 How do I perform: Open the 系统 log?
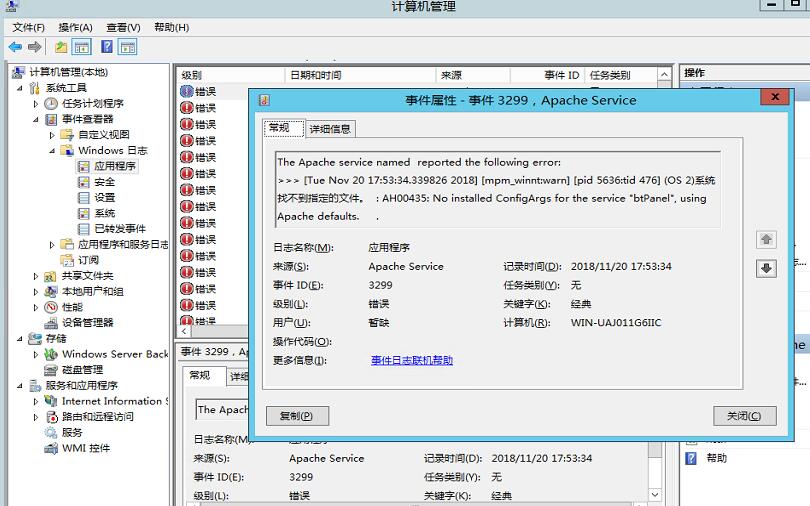click(105, 213)
